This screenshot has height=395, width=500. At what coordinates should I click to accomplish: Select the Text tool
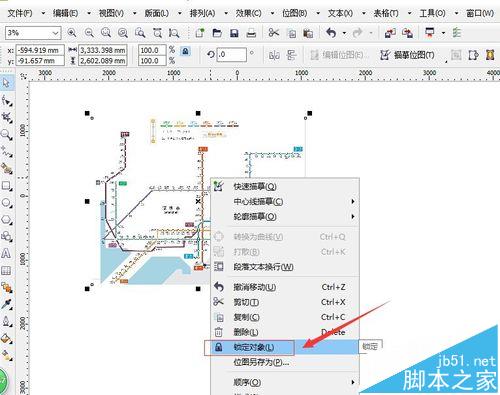[6, 254]
